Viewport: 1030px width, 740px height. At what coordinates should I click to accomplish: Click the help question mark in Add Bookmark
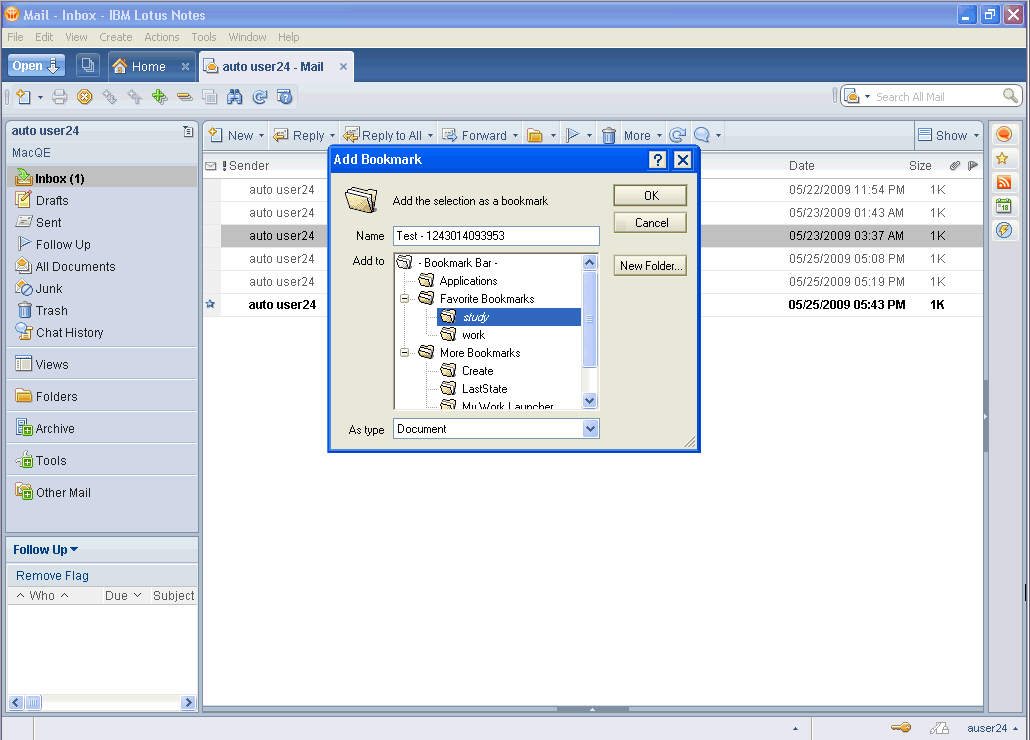tap(657, 160)
